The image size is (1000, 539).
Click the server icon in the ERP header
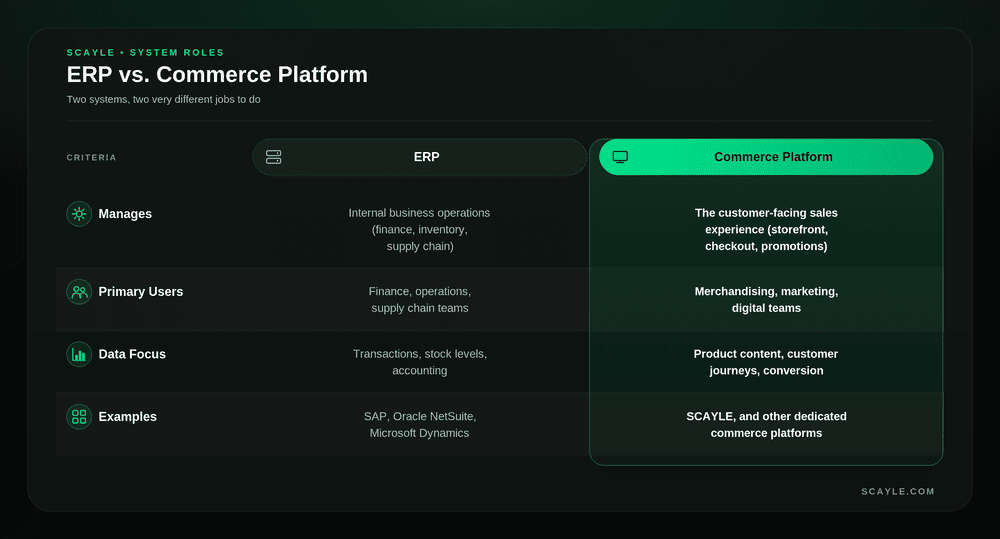(x=274, y=157)
